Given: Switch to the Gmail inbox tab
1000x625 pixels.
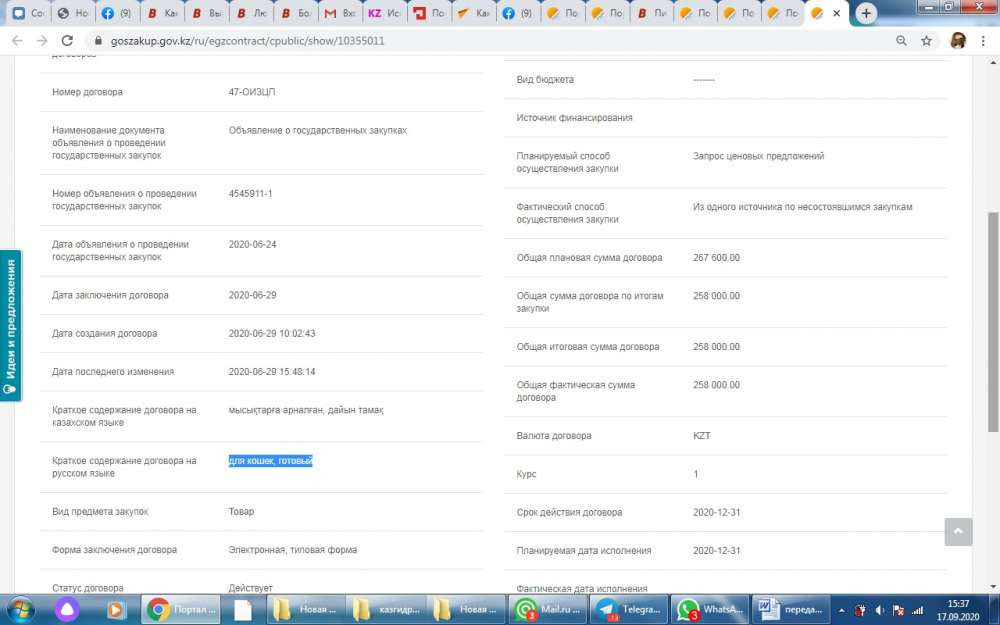Looking at the screenshot, I should click(336, 14).
